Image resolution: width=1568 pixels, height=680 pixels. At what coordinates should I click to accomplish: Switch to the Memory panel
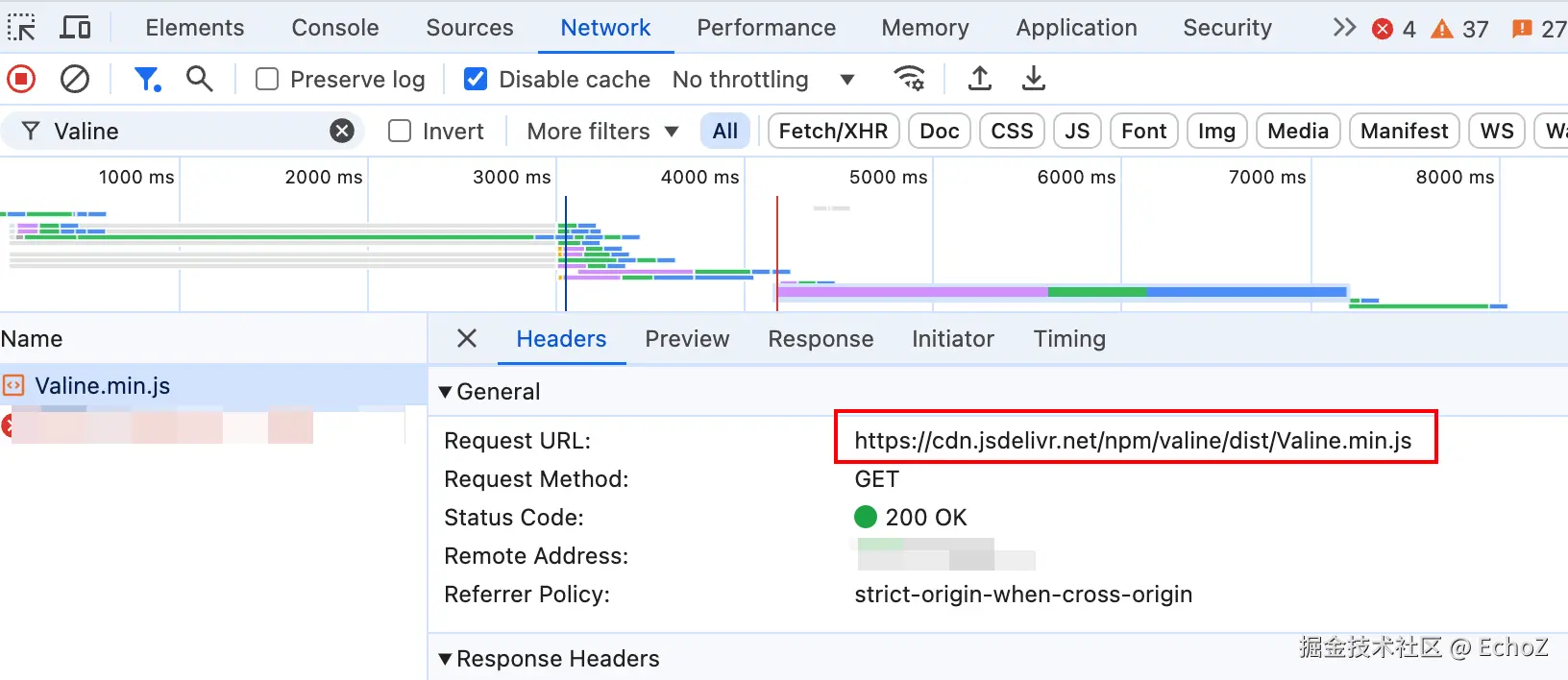(x=925, y=28)
